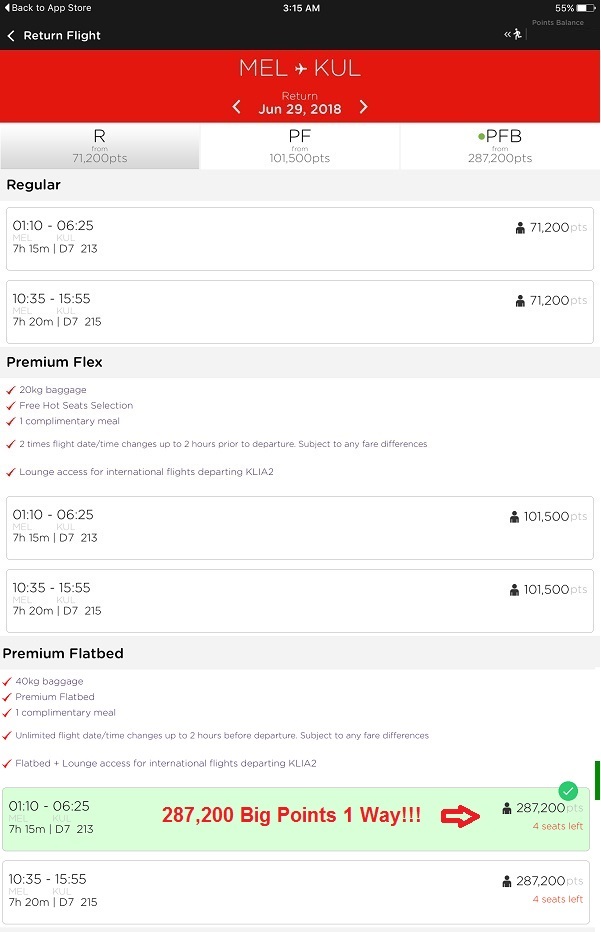Switch to the R 71,200pts fare tab
The width and height of the screenshot is (601, 932).
click(100, 146)
